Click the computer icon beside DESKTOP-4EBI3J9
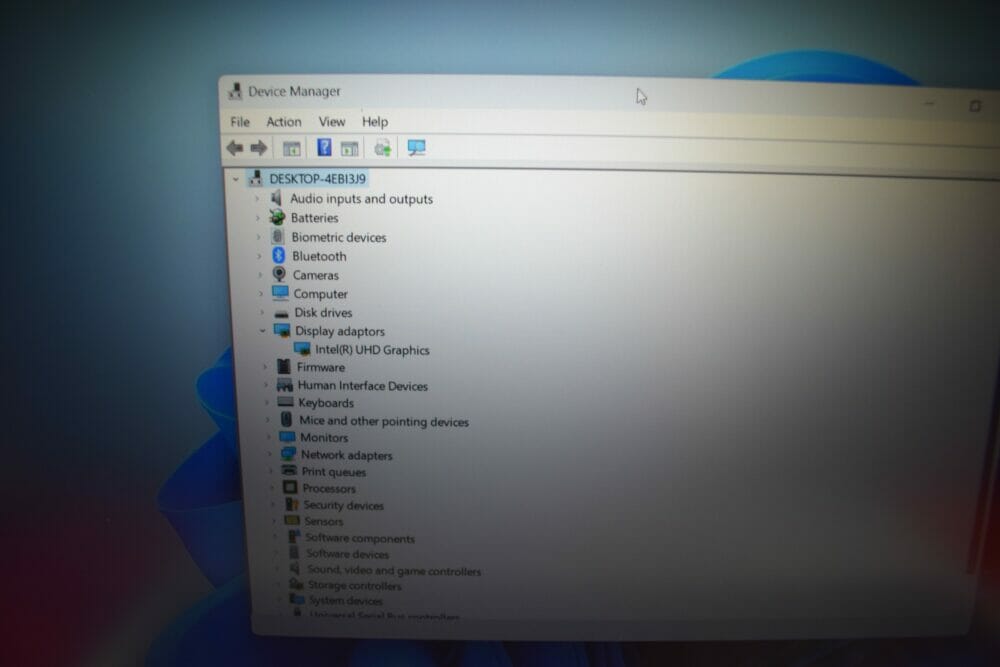 click(256, 178)
